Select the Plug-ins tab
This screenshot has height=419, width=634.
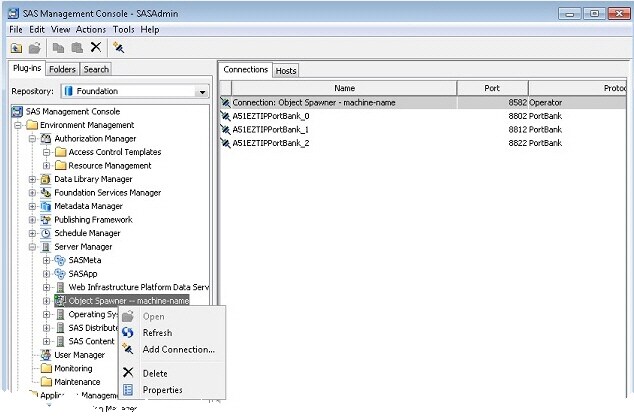pyautogui.click(x=27, y=68)
